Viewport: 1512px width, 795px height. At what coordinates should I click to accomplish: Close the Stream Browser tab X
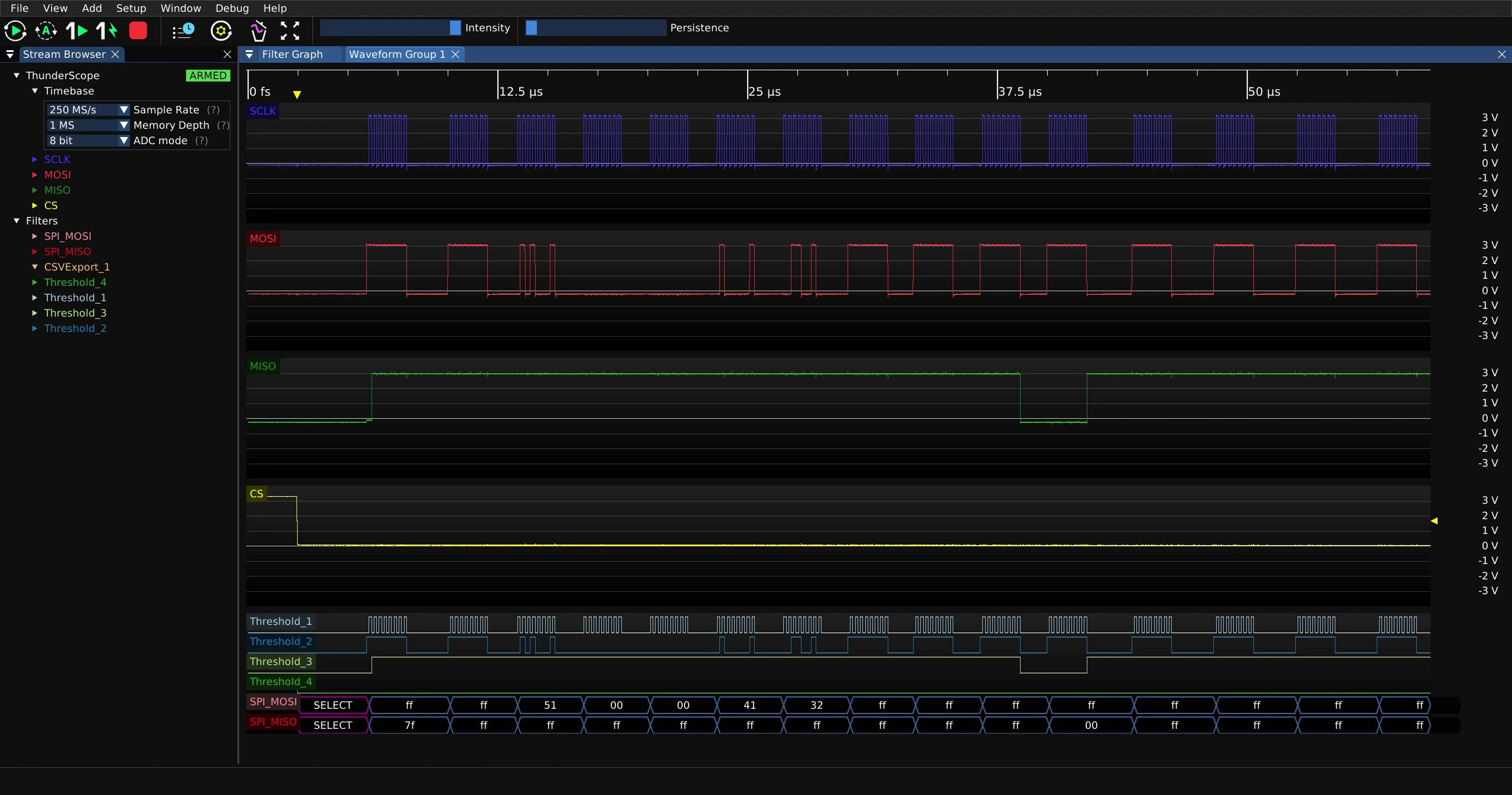(x=115, y=54)
